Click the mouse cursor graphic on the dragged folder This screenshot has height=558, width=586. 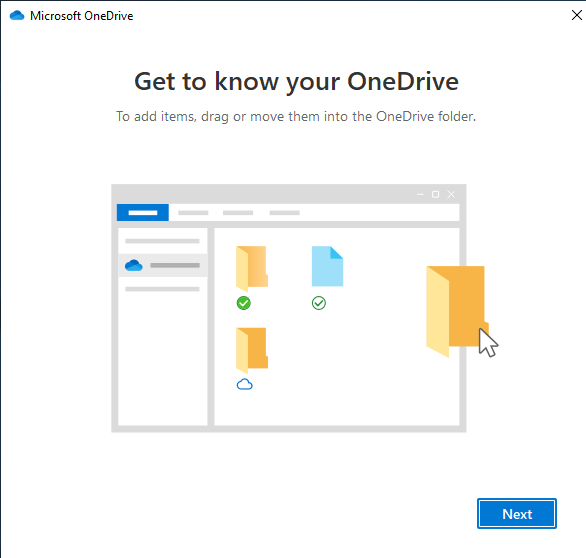[x=488, y=343]
